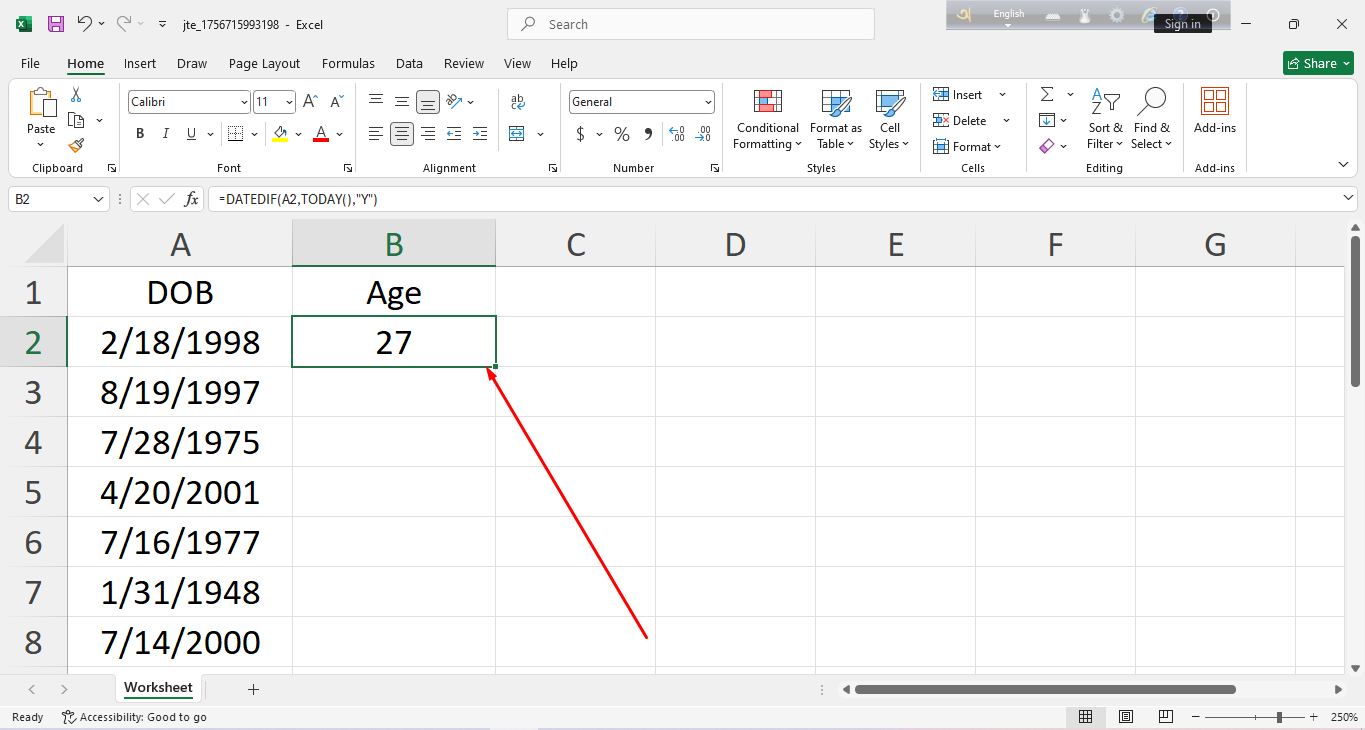Toggle bold formatting

pyautogui.click(x=140, y=134)
